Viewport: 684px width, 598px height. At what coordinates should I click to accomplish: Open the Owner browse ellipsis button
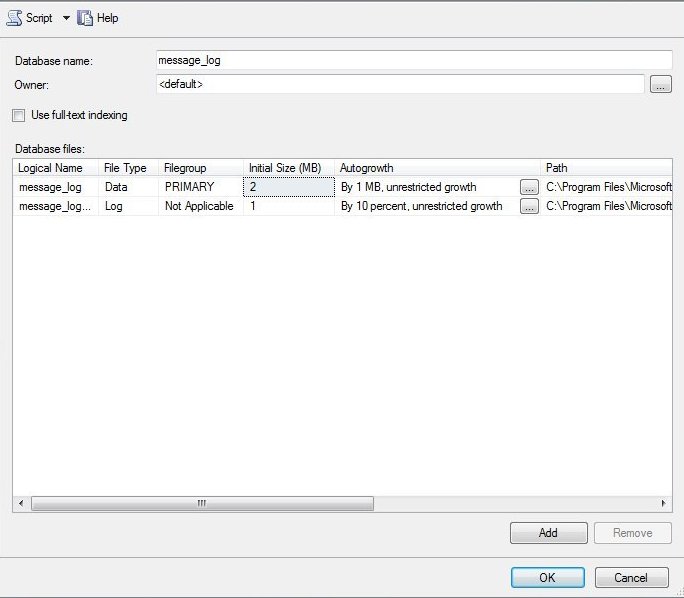[660, 85]
